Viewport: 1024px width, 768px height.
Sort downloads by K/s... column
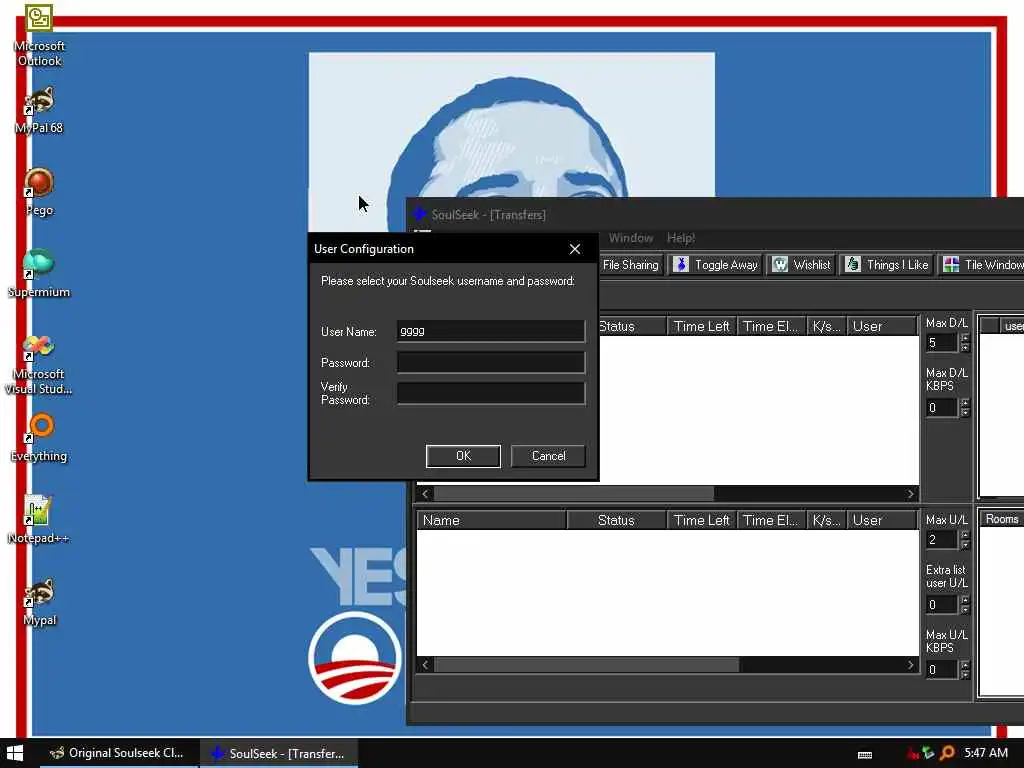tap(826, 326)
